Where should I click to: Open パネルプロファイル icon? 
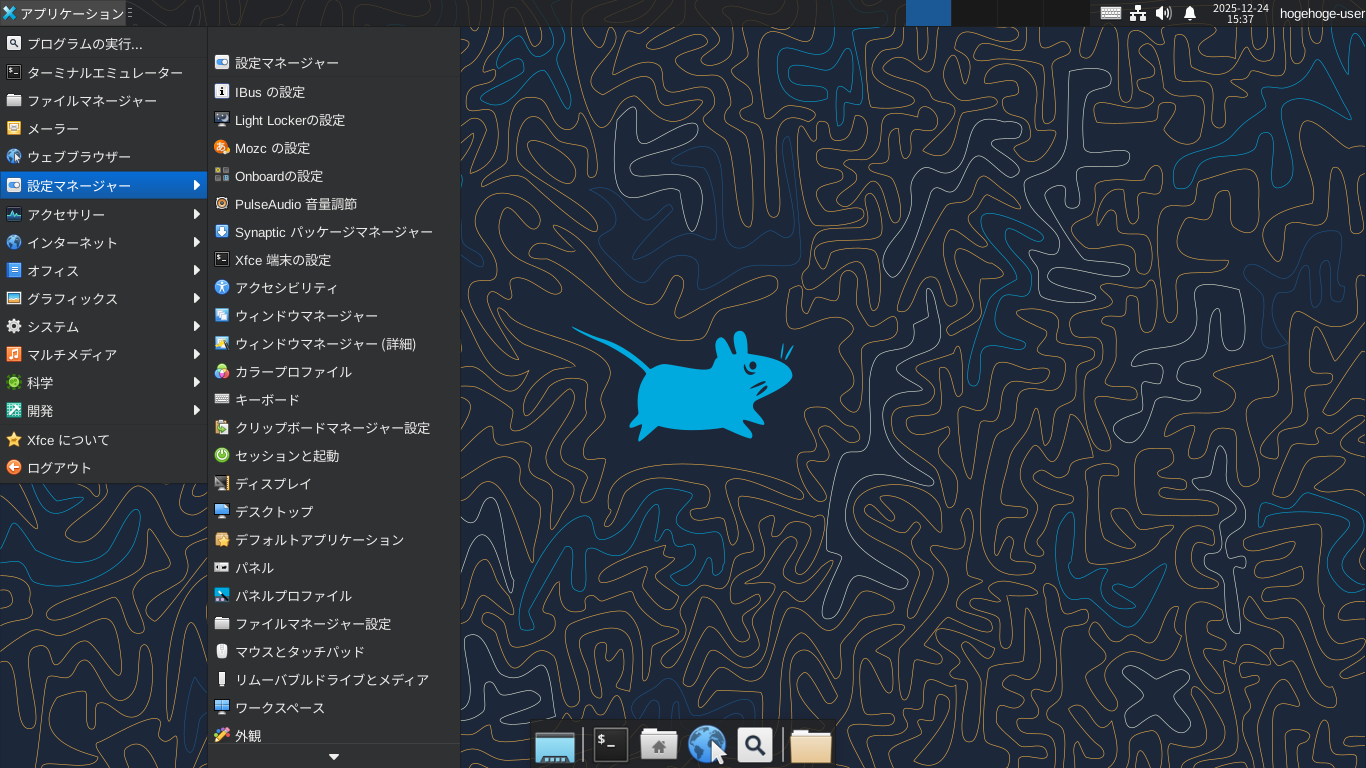222,596
